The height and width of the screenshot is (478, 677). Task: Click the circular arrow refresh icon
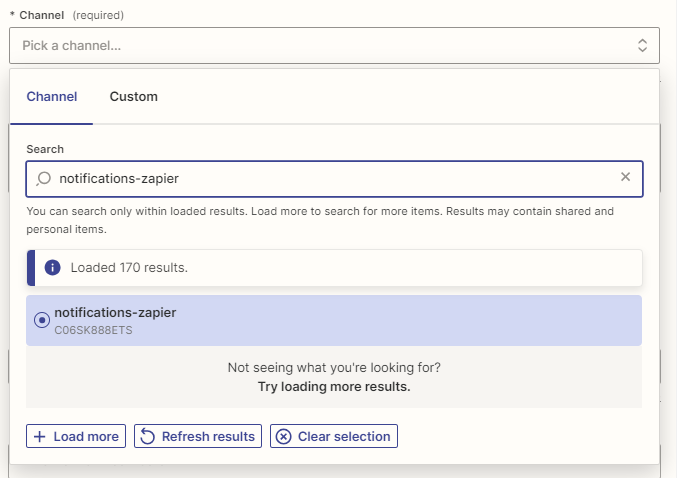point(147,436)
